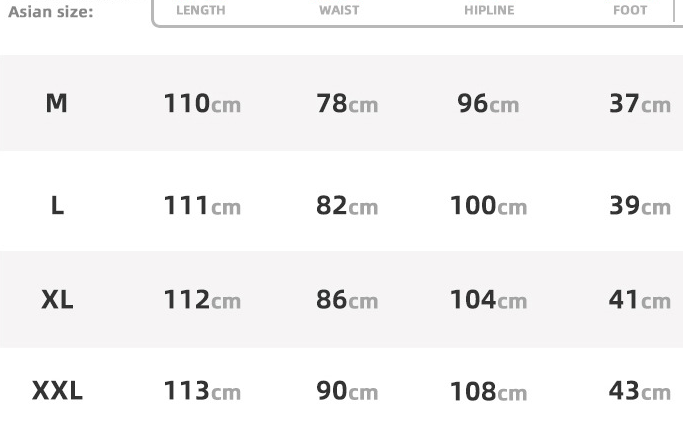Select the 100cm hipline measurement

(488, 206)
